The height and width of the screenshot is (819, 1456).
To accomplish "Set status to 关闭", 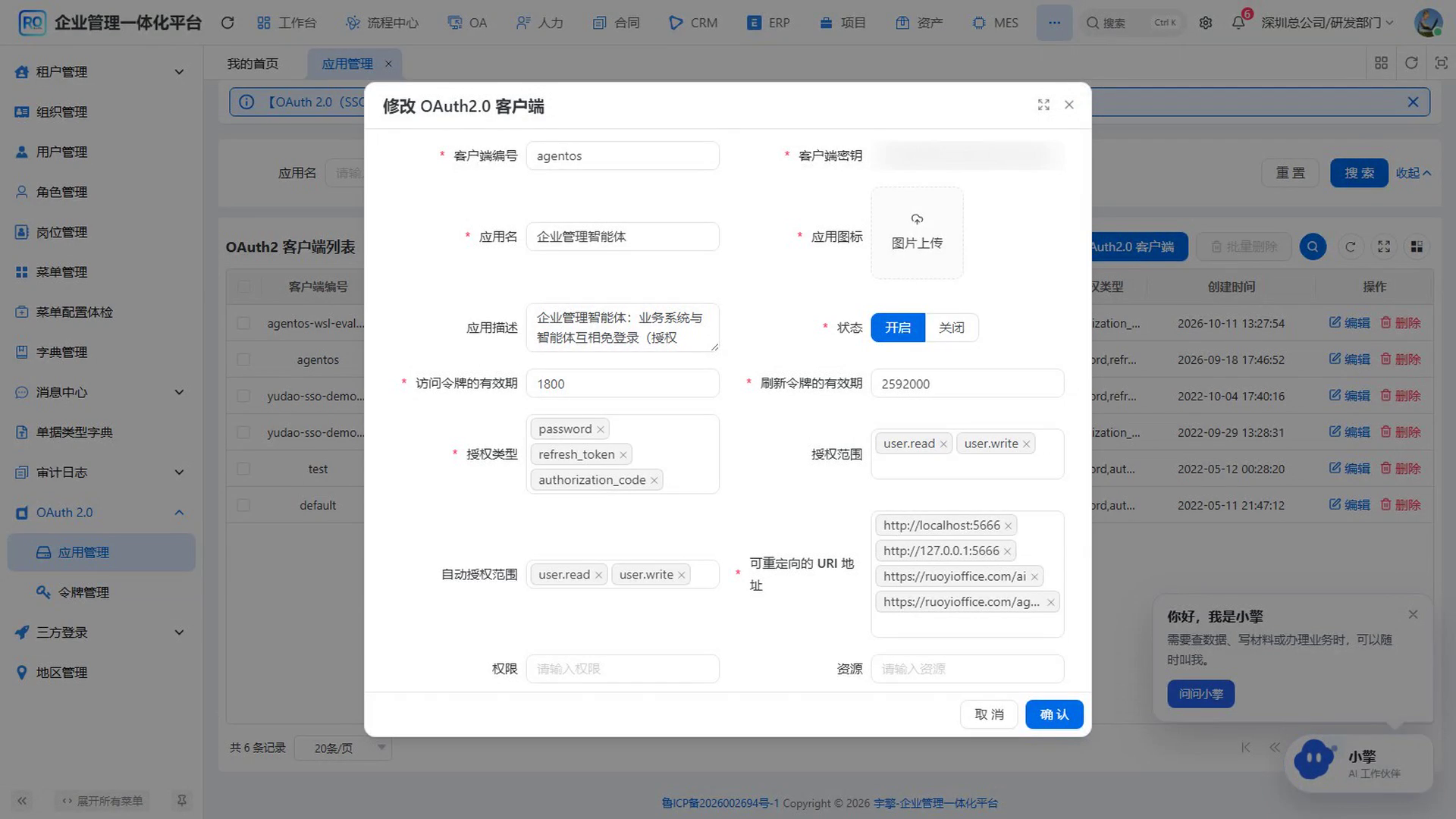I will point(951,328).
